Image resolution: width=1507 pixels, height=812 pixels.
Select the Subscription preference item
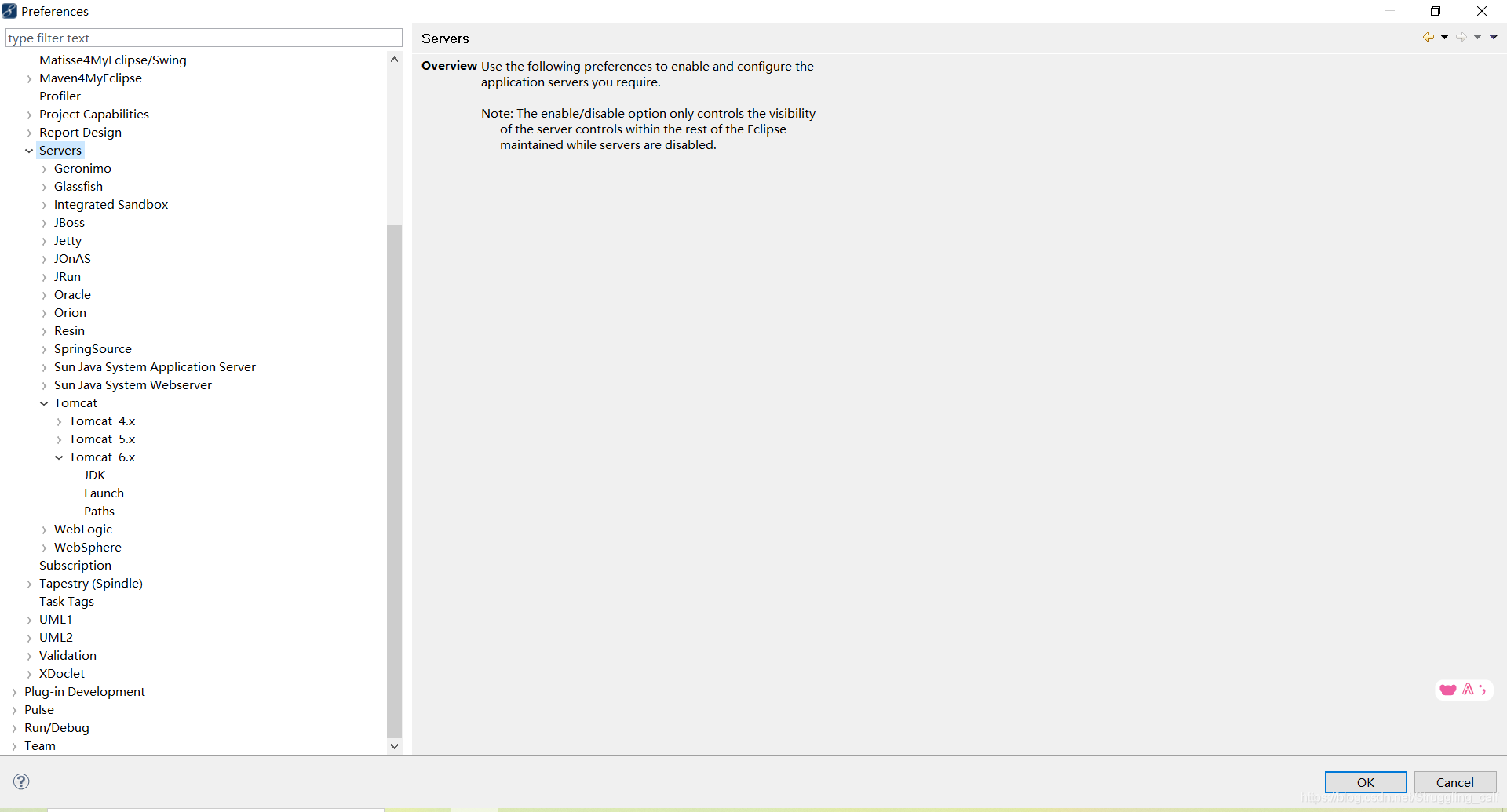click(75, 566)
